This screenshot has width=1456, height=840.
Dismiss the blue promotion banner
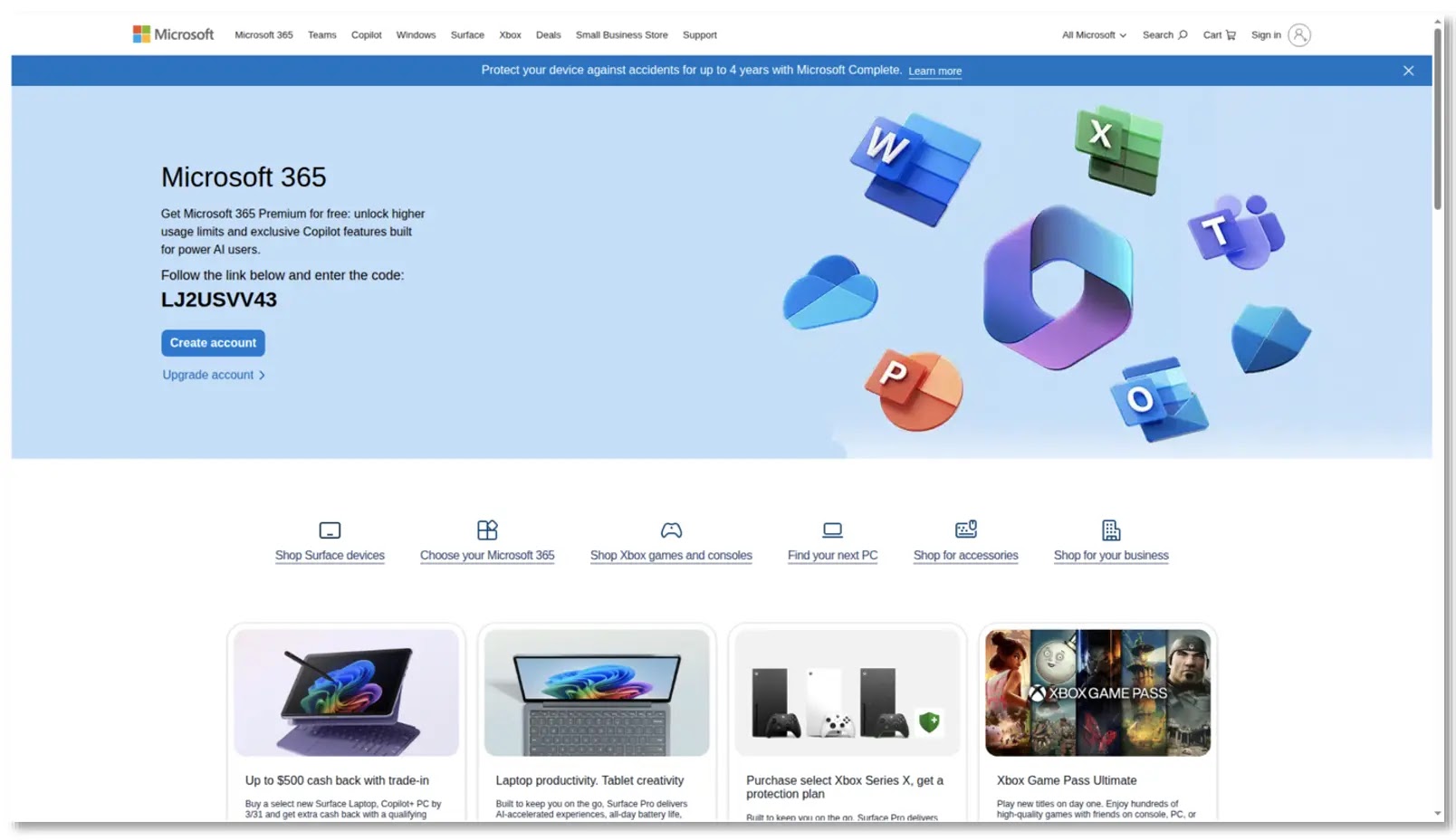(1408, 71)
